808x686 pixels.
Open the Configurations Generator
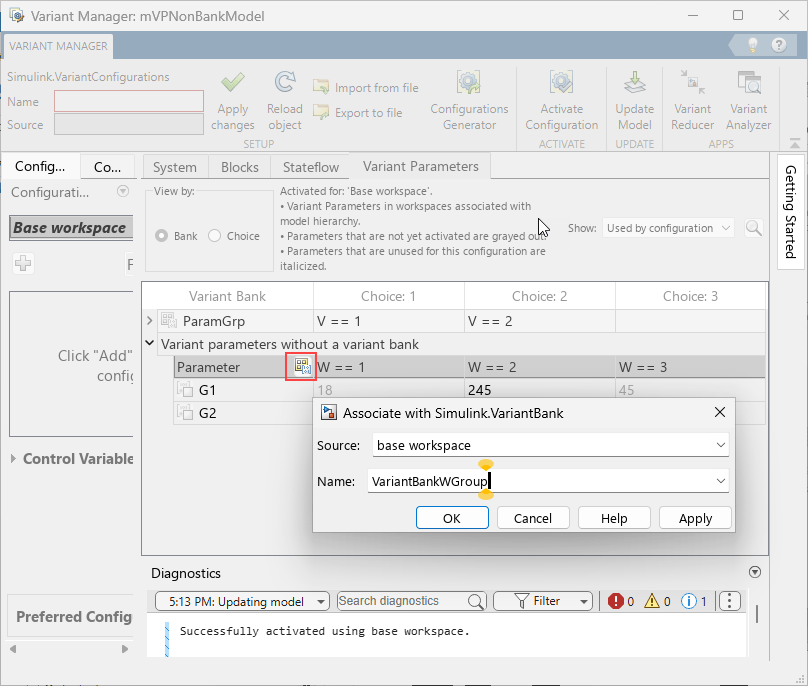tap(469, 101)
